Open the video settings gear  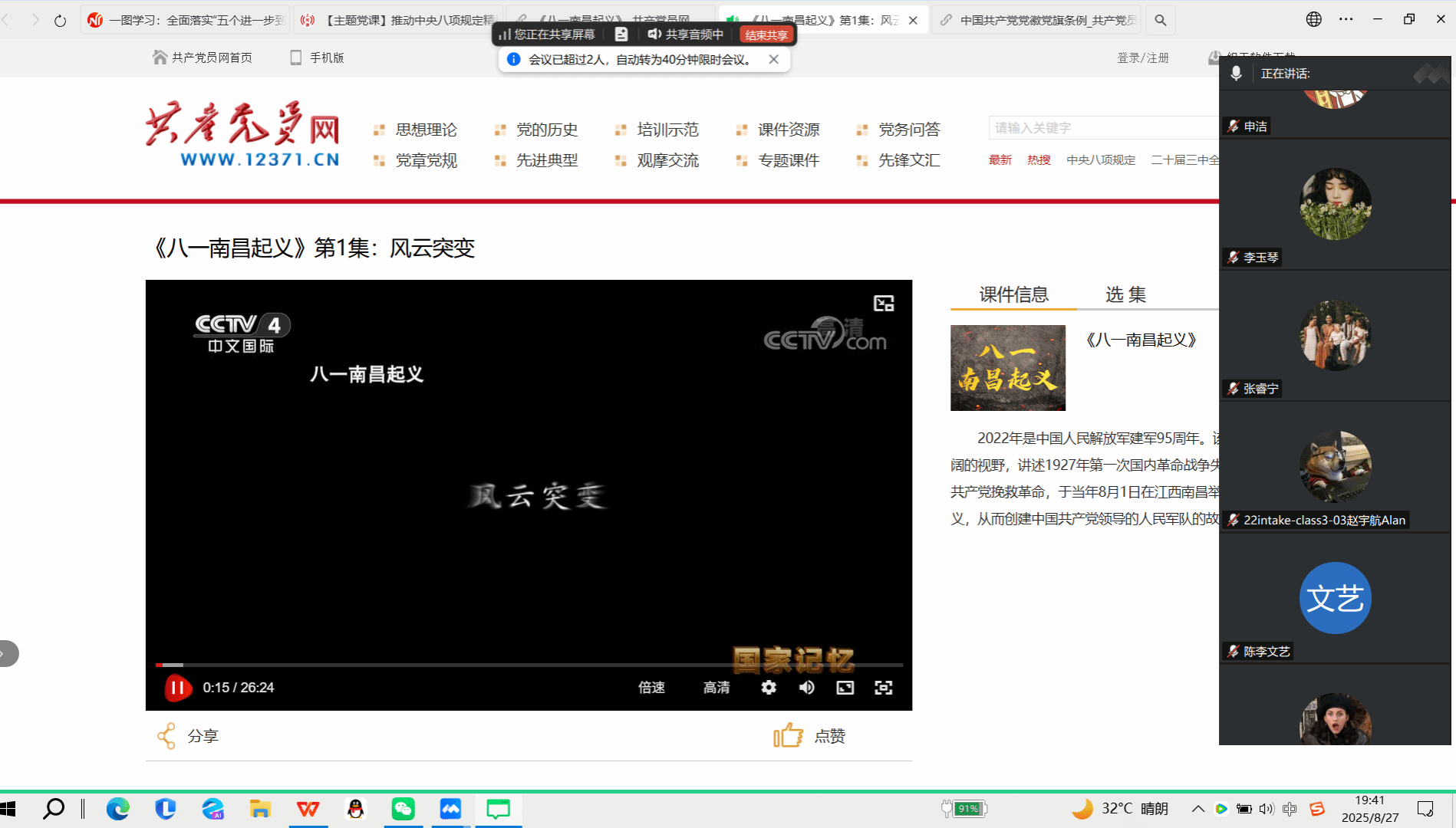[x=769, y=688]
